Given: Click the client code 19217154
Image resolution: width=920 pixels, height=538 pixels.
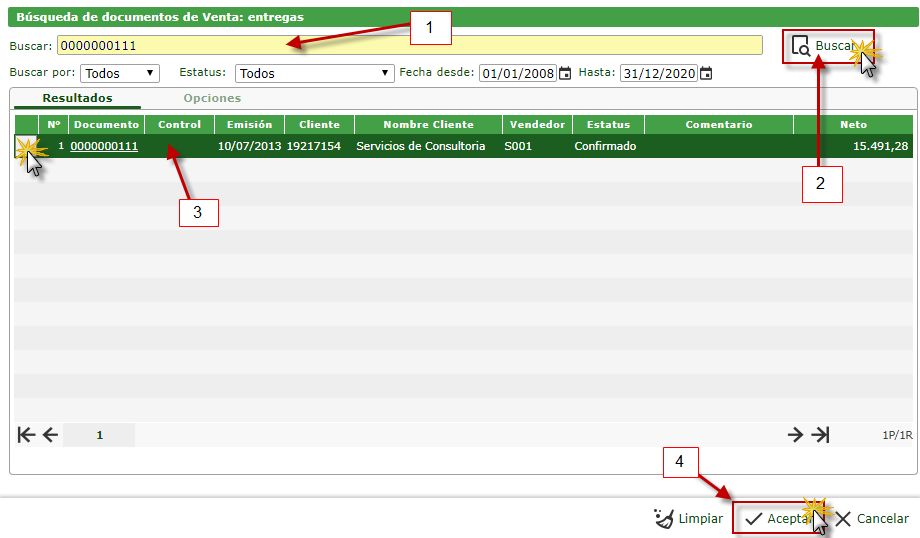Looking at the screenshot, I should [x=313, y=146].
